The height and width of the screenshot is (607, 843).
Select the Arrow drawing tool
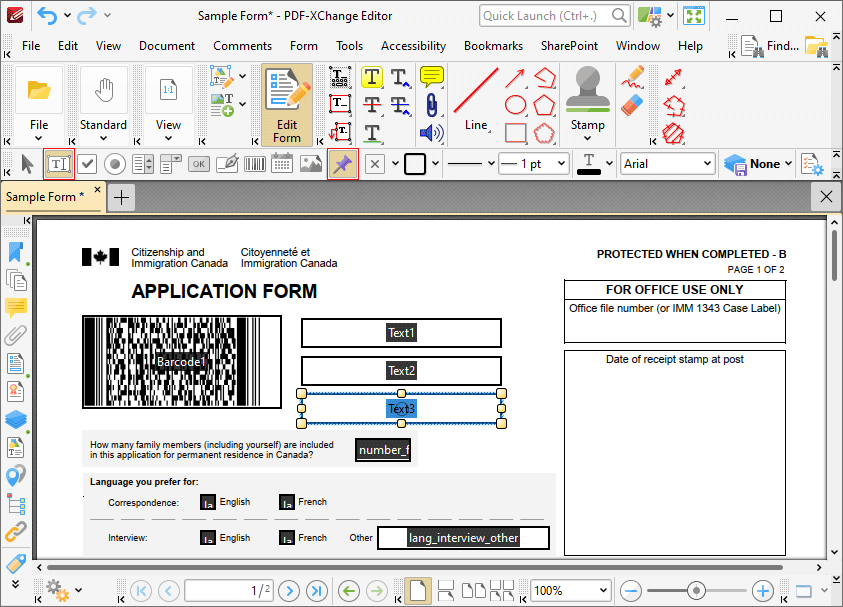pos(515,78)
